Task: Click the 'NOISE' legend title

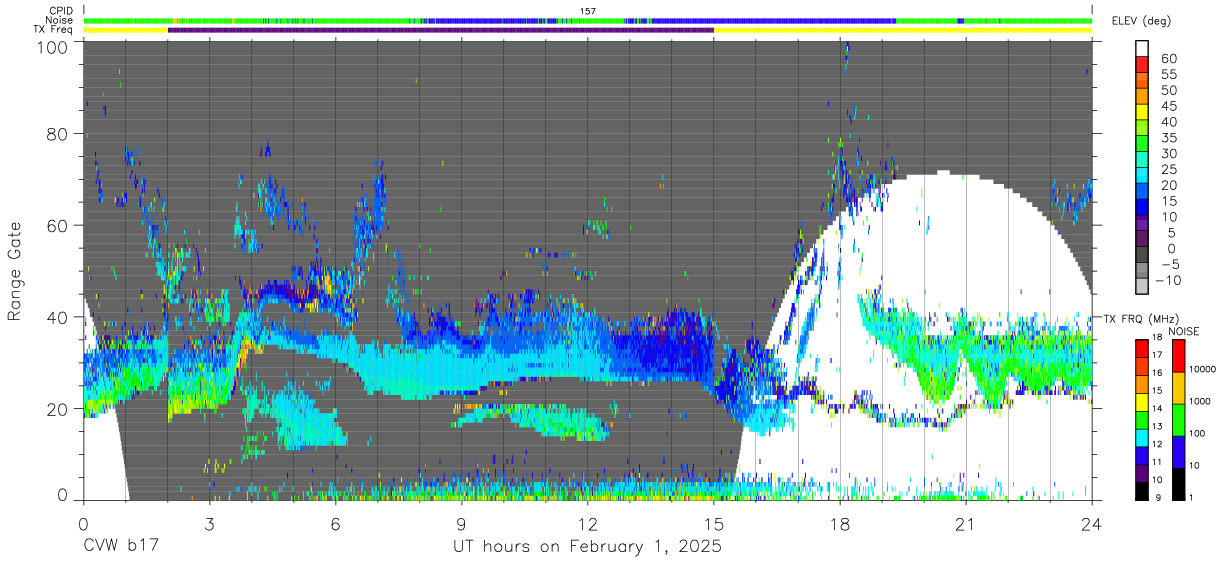Action: coord(1184,331)
